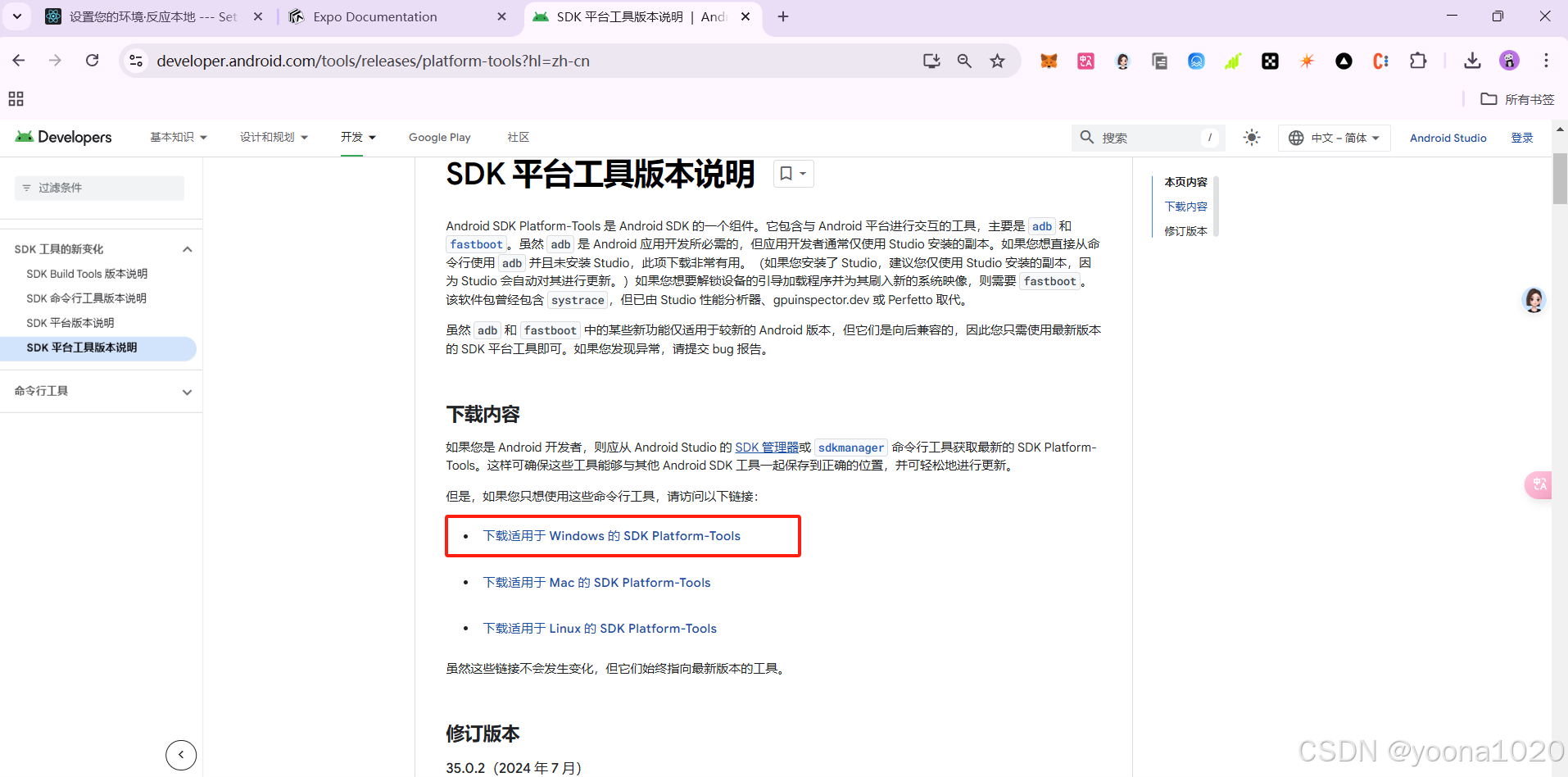Toggle the light/dark theme sun icon

tap(1251, 138)
